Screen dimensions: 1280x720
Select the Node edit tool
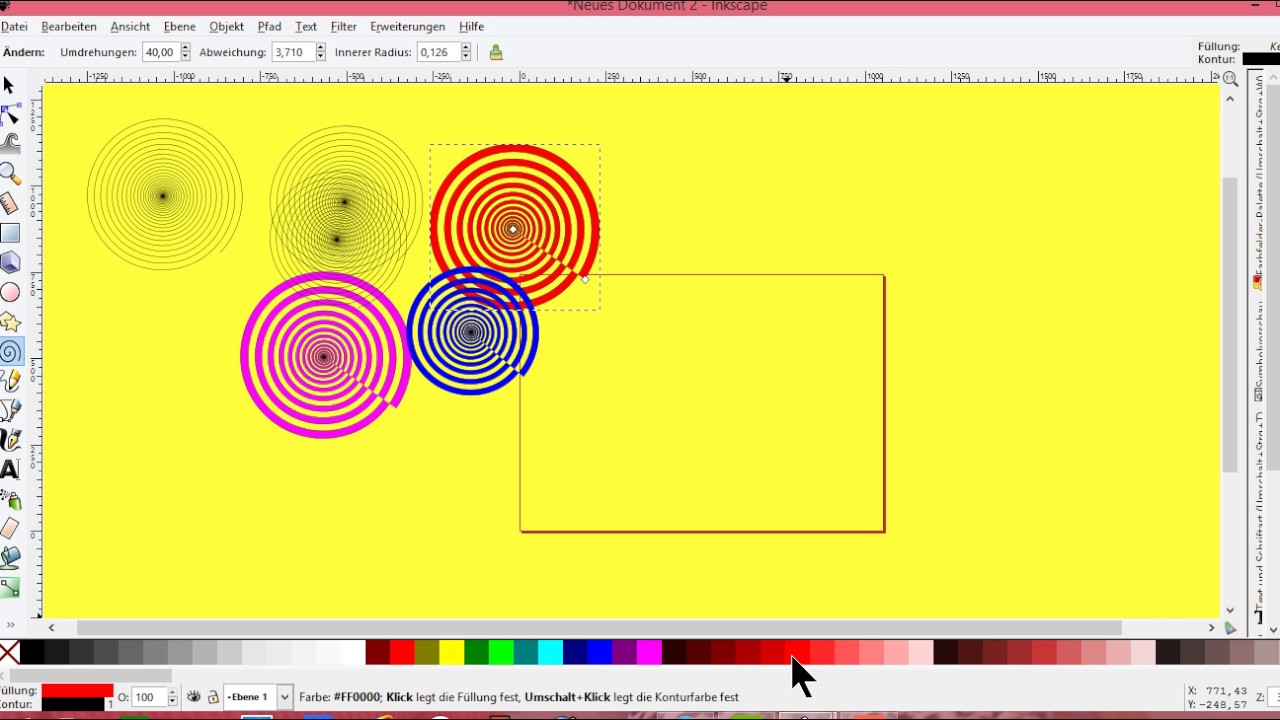point(9,114)
